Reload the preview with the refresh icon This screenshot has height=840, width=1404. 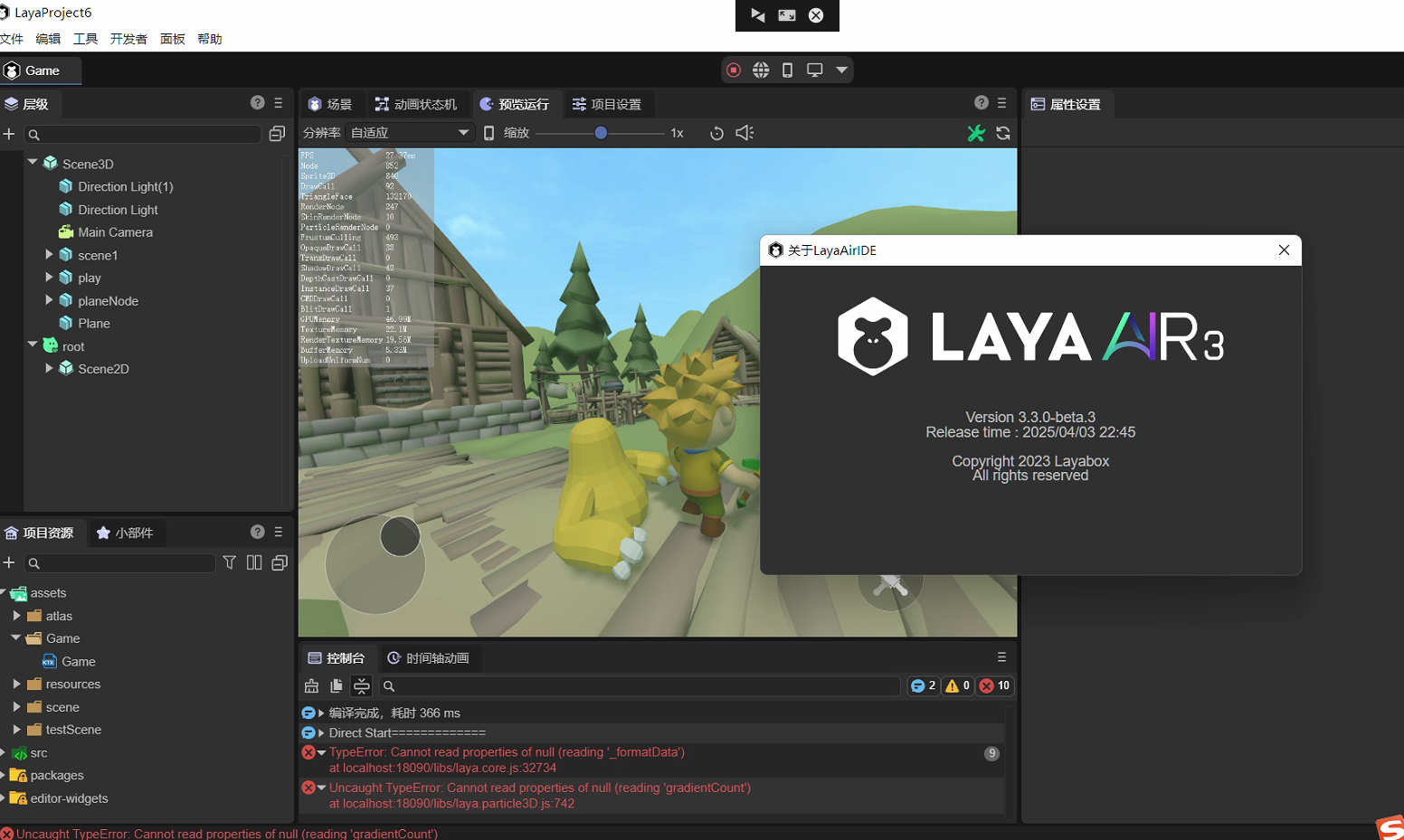pyautogui.click(x=1003, y=133)
